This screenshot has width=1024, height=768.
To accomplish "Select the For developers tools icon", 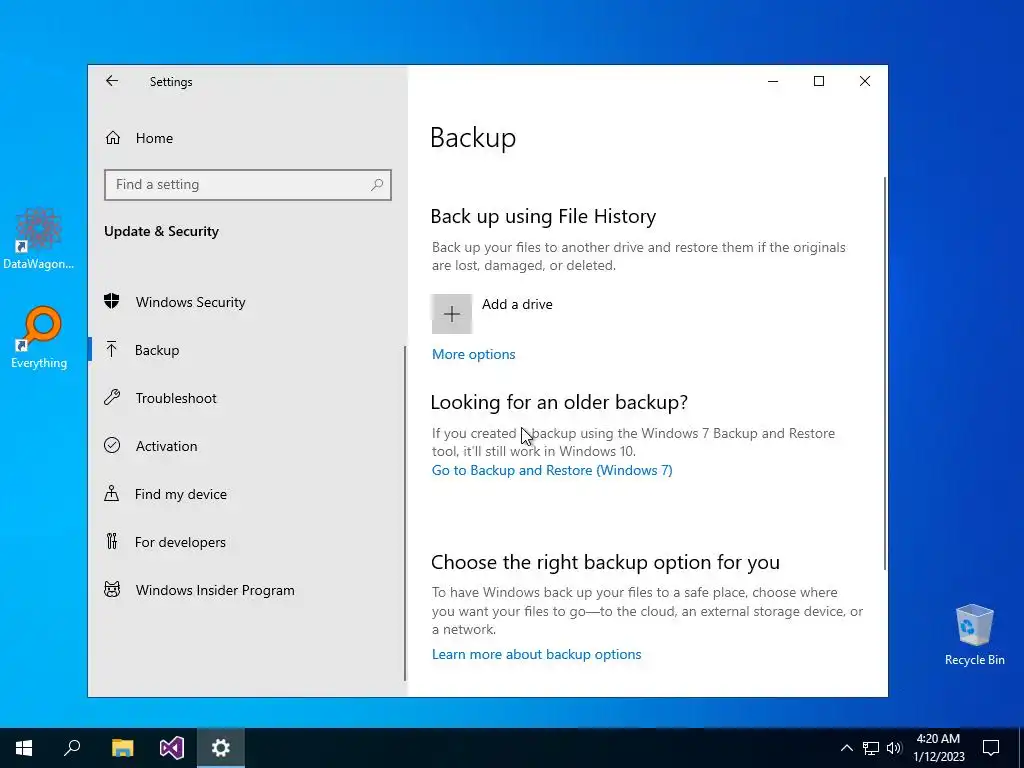I will [x=112, y=541].
